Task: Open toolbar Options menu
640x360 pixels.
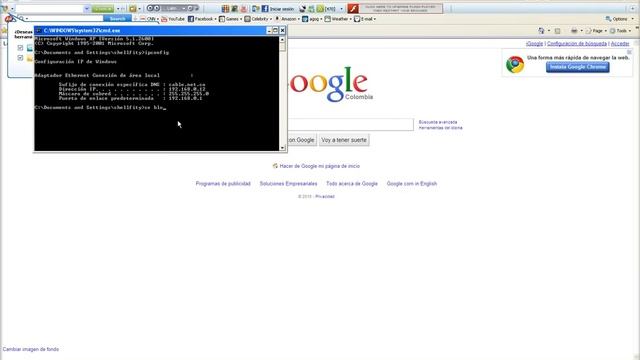Action: tap(619, 19)
